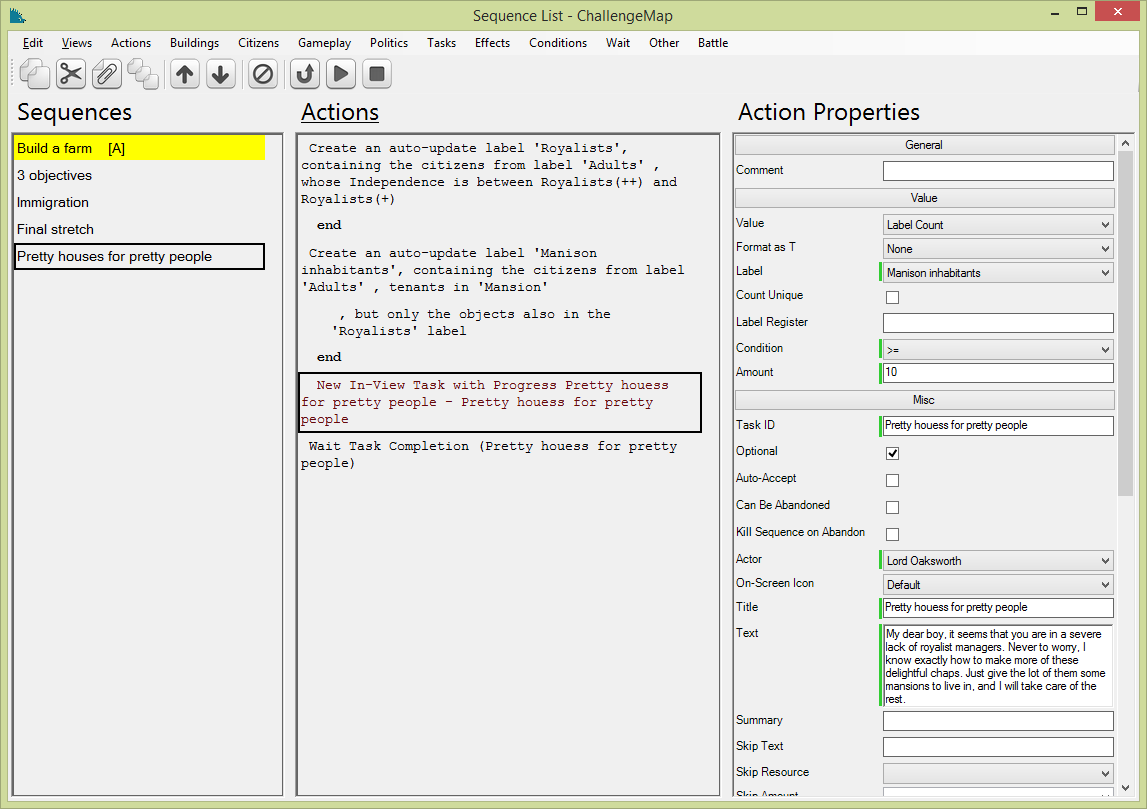The width and height of the screenshot is (1147, 809).
Task: Open the Battle menu
Action: (x=712, y=42)
